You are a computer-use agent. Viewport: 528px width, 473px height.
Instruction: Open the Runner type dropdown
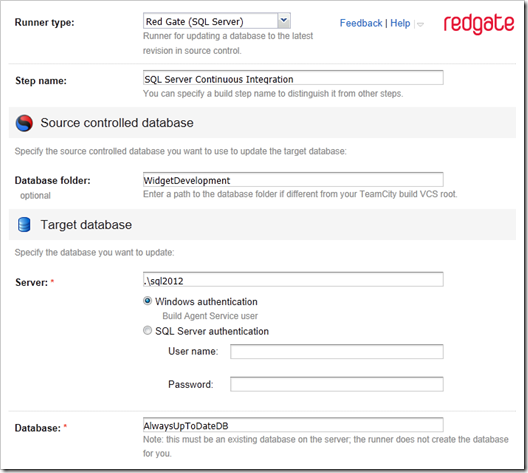point(217,21)
